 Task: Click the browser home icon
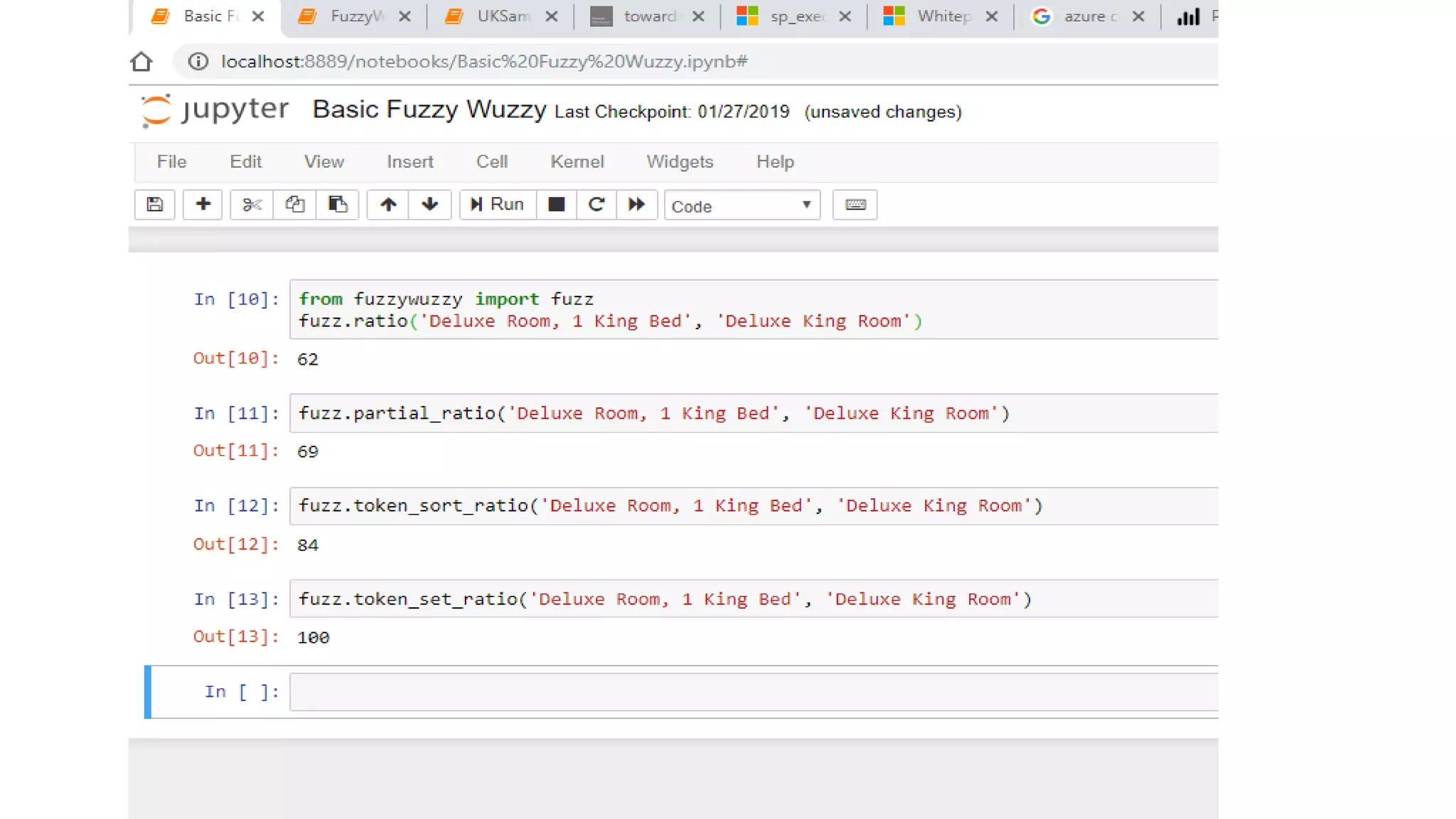click(141, 62)
